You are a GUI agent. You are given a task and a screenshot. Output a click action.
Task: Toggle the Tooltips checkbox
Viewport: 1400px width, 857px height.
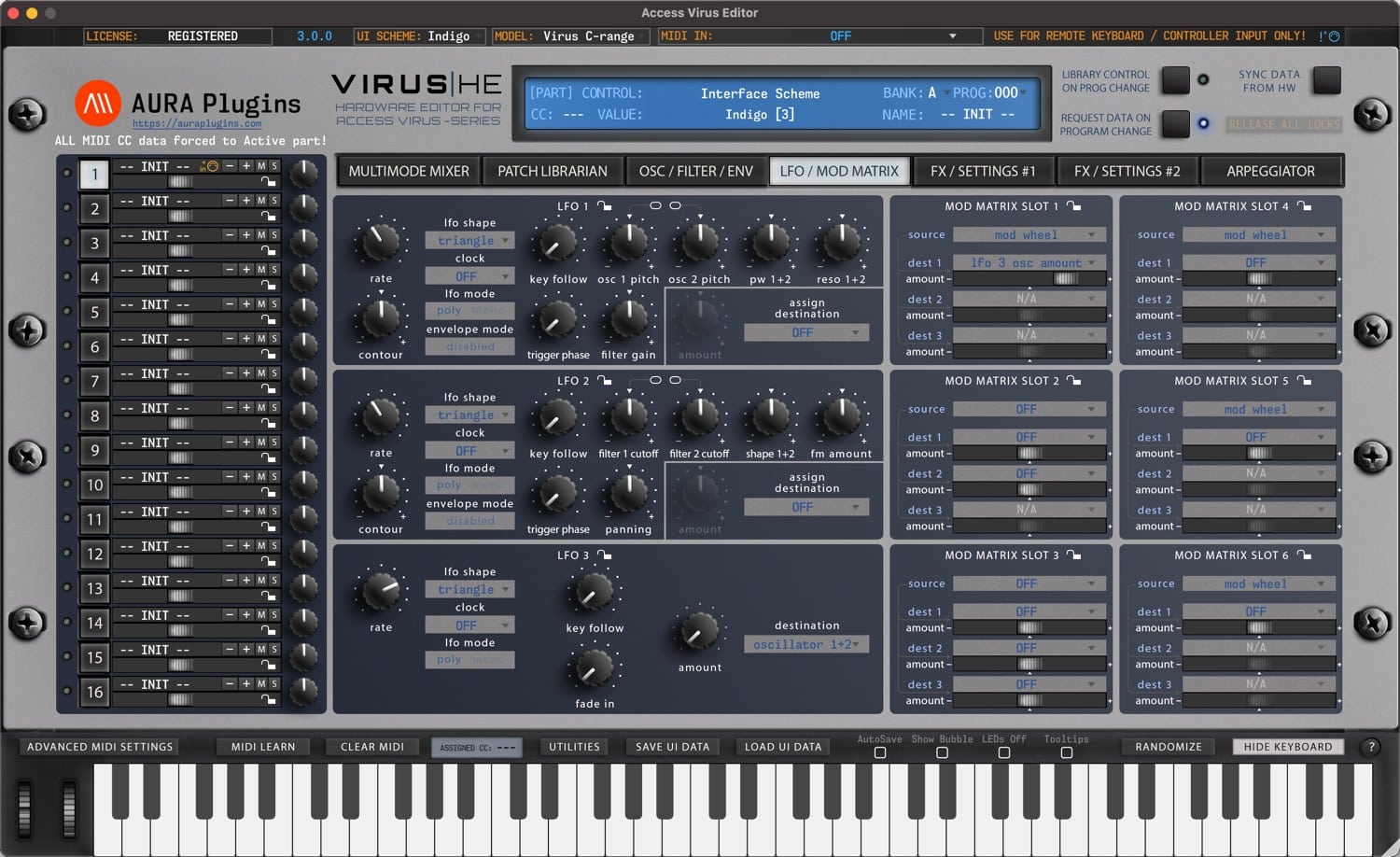pos(1067,752)
